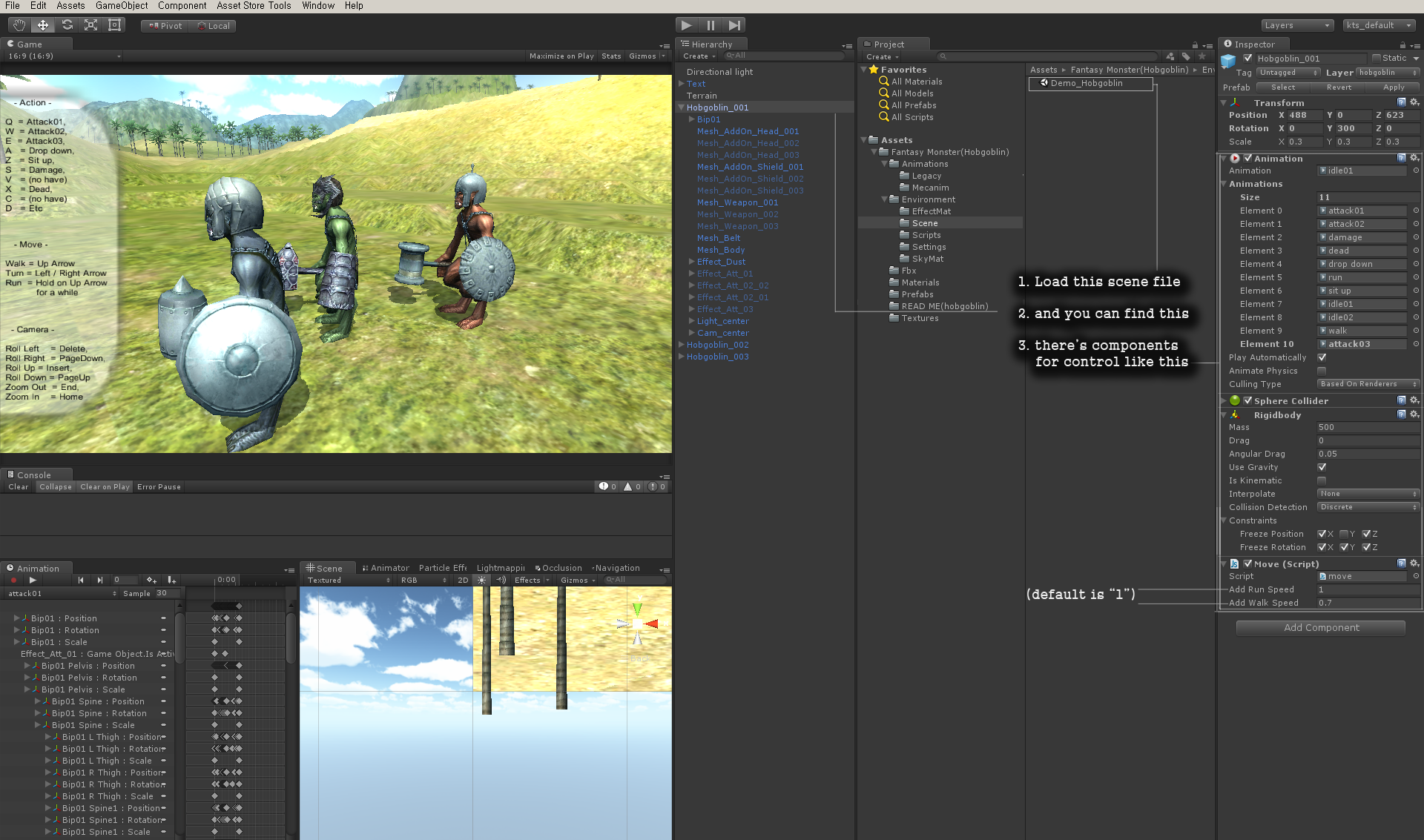
Task: Click the Sample rate field
Action: [x=166, y=594]
